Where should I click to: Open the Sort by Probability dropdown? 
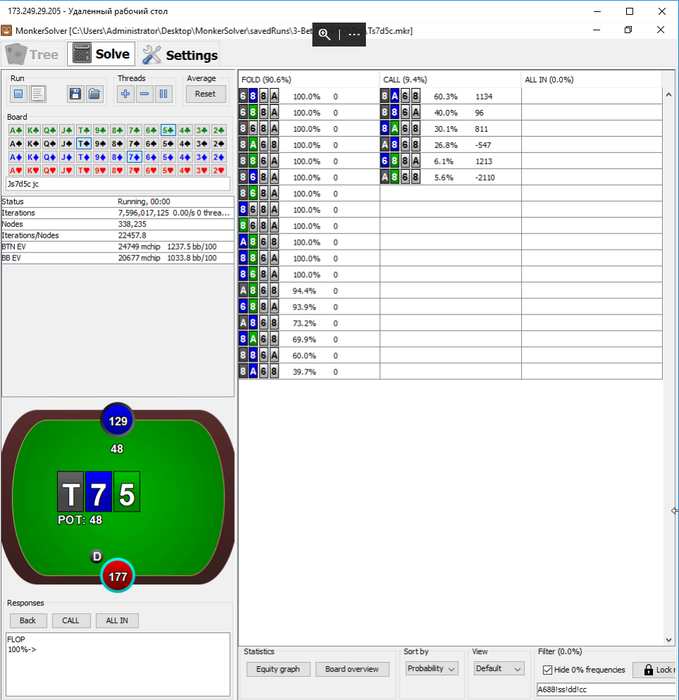pyautogui.click(x=432, y=668)
